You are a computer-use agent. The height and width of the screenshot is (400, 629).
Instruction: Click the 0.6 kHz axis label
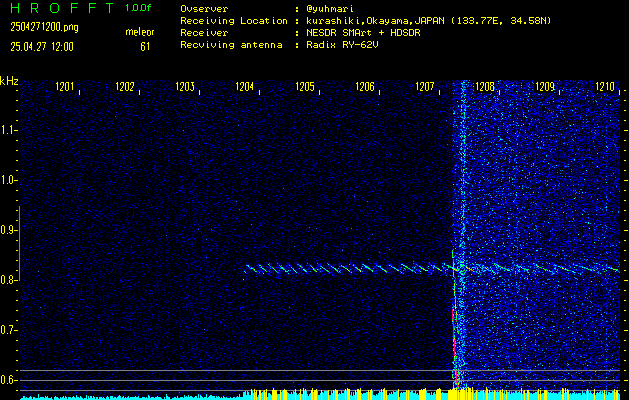(x=8, y=380)
